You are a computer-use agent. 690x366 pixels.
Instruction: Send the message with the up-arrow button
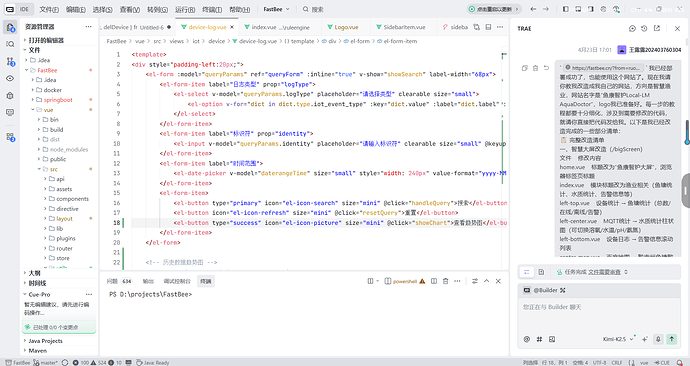tap(672, 339)
